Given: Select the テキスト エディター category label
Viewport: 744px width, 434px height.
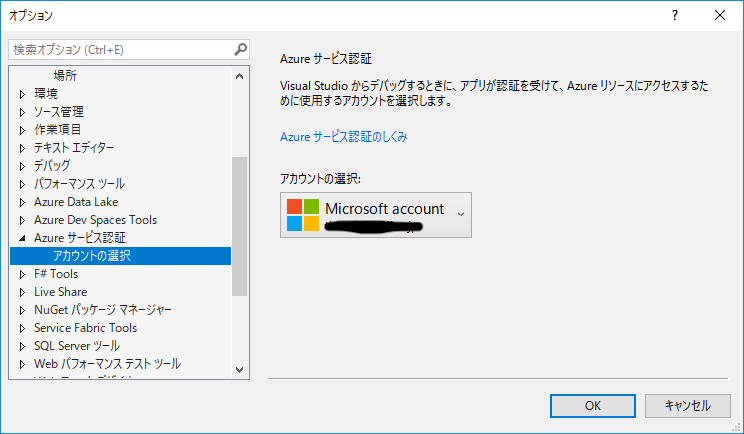Looking at the screenshot, I should (74, 148).
